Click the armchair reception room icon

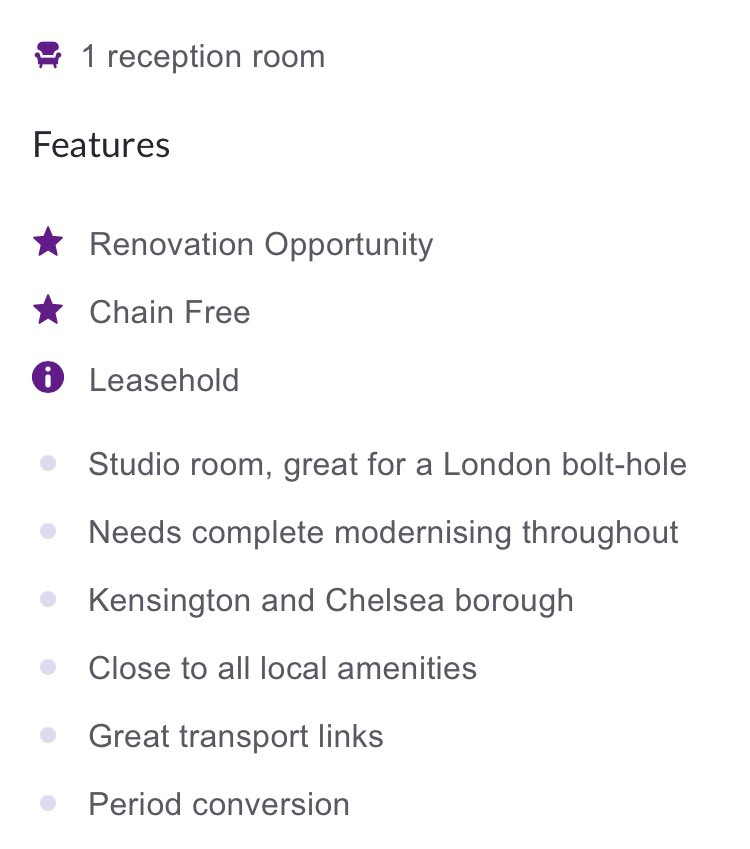[48, 55]
